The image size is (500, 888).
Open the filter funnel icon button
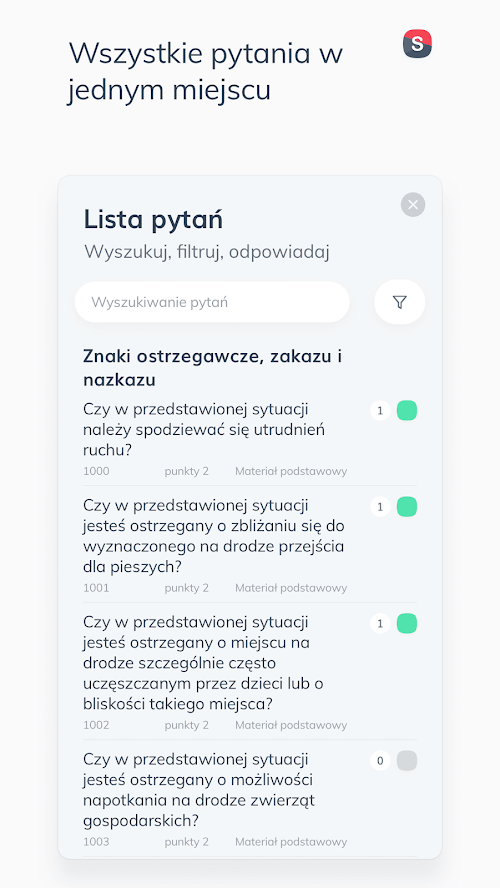(x=399, y=302)
